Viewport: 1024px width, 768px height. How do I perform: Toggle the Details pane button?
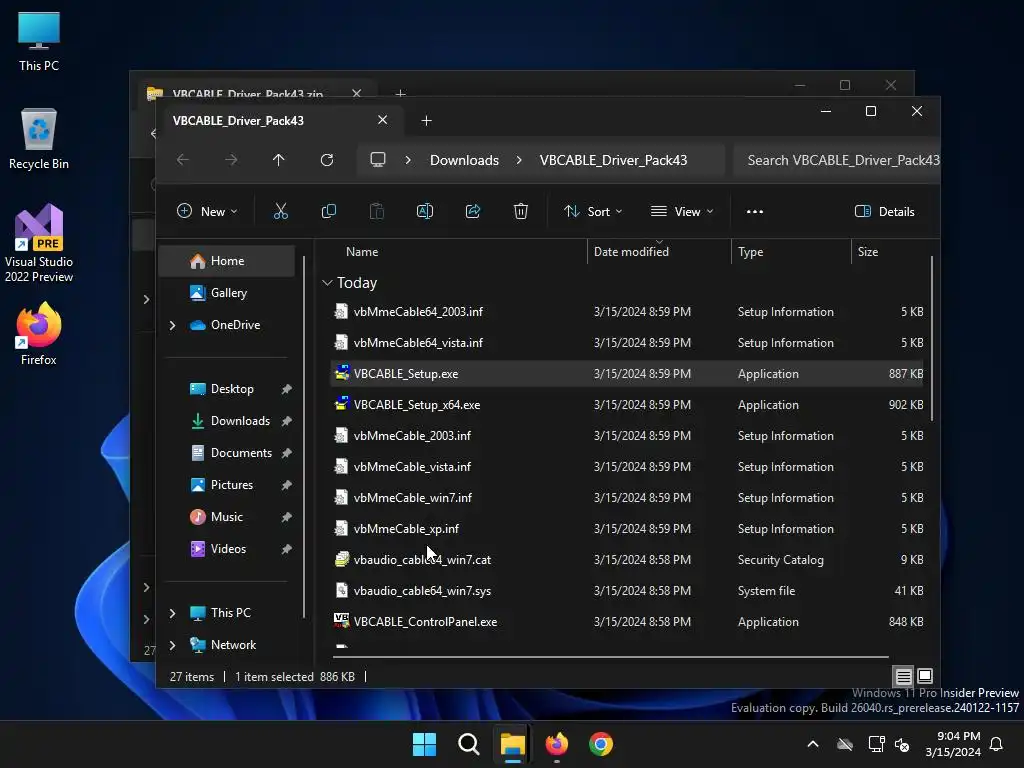click(885, 212)
